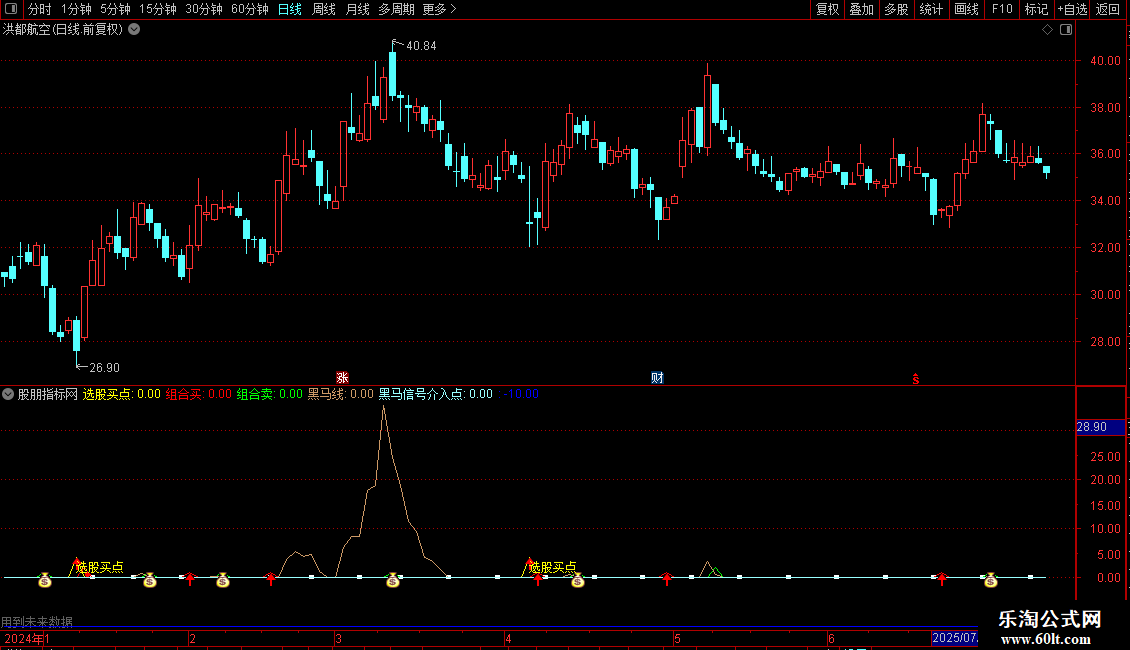Click the month 5 timeline marker
The height and width of the screenshot is (650, 1130).
coord(677,638)
